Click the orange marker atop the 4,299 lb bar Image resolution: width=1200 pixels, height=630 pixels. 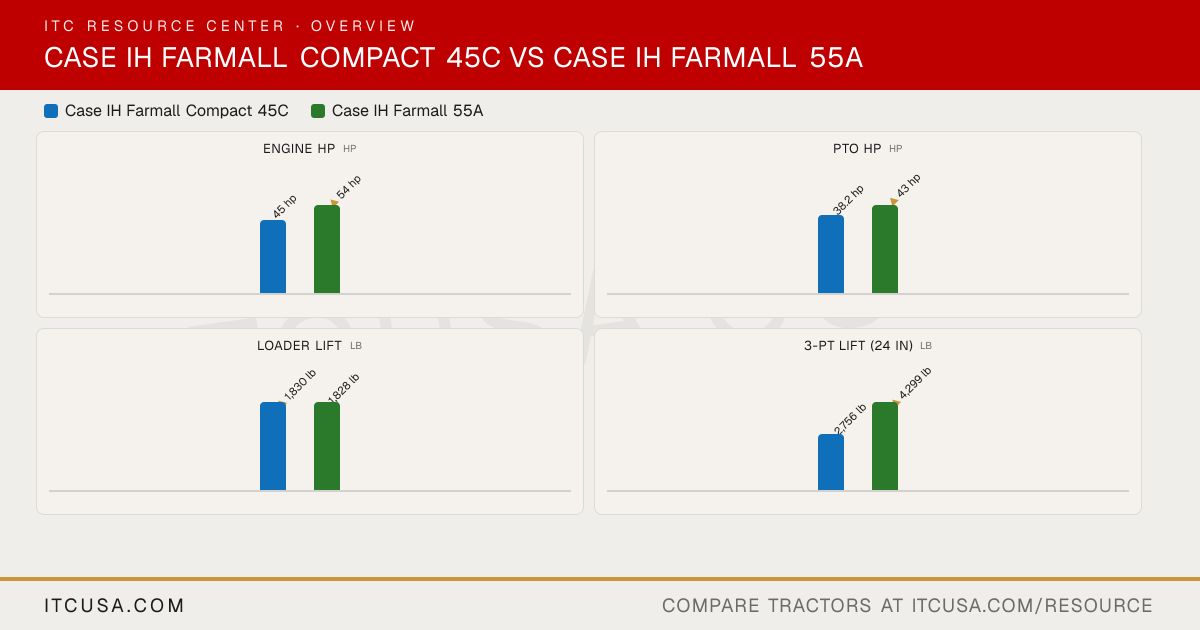coord(896,402)
